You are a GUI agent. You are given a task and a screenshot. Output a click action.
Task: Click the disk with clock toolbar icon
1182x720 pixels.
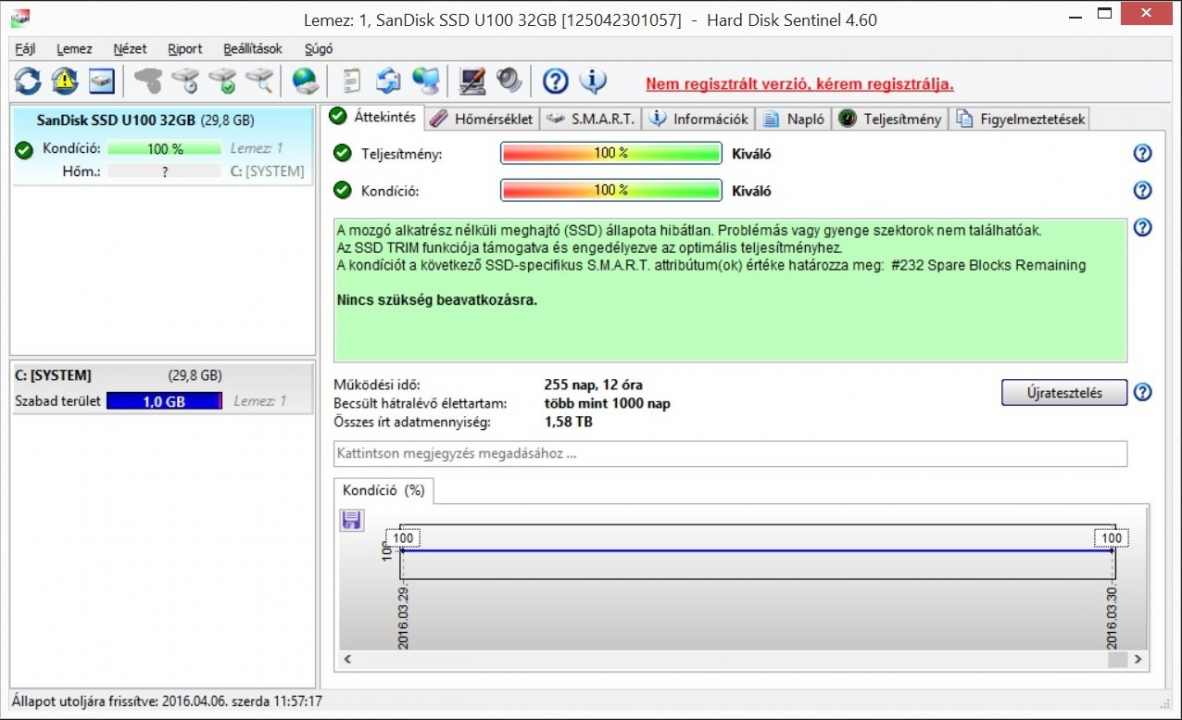point(185,81)
